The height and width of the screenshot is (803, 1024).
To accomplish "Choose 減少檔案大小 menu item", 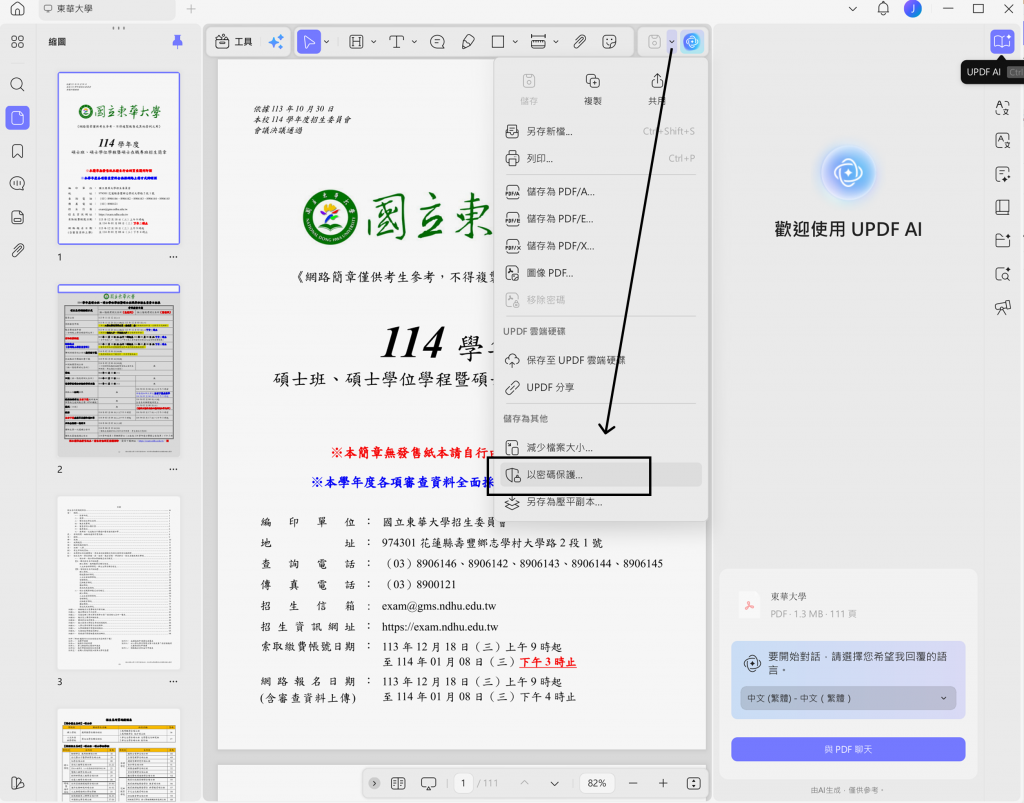I will click(600, 448).
